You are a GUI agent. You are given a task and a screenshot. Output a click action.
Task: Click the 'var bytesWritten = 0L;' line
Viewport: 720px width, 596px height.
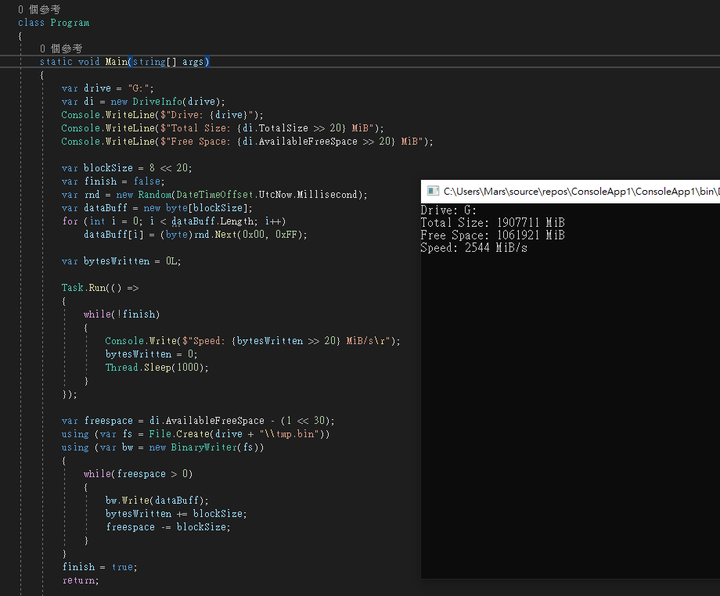[x=121, y=261]
